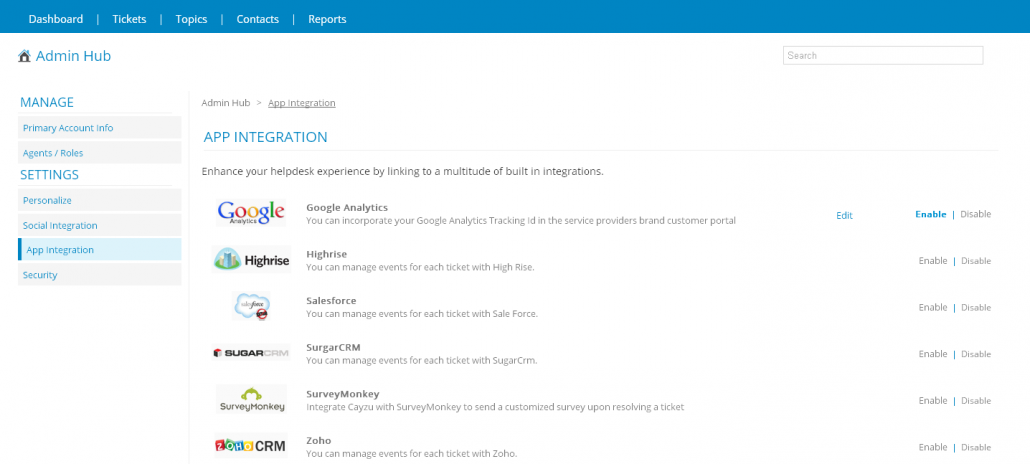Enable the SurgarCRM integration

pyautogui.click(x=933, y=354)
